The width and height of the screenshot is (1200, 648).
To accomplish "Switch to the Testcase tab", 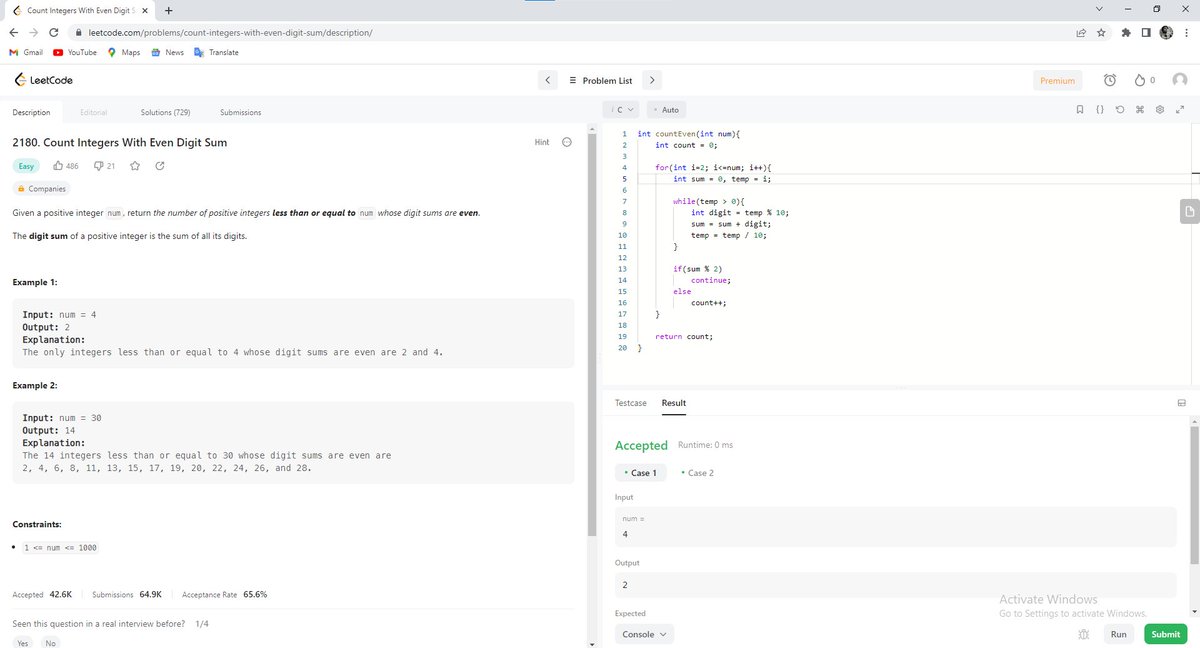I will pos(631,403).
